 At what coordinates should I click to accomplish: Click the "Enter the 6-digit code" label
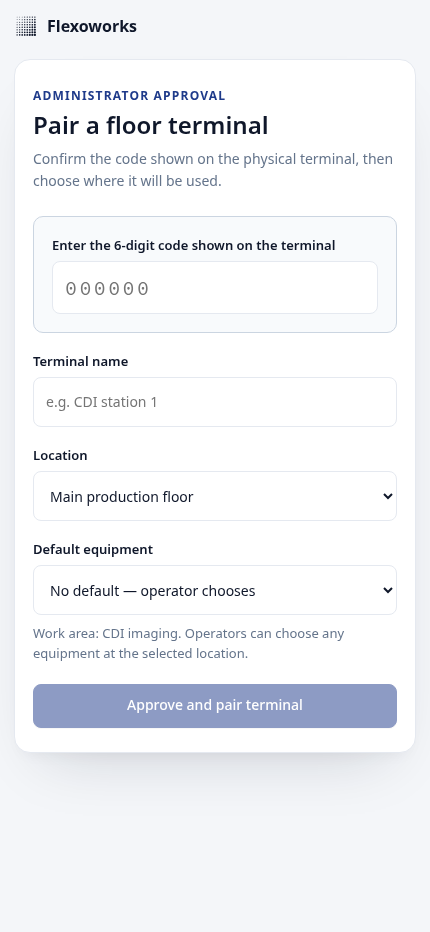(193, 245)
